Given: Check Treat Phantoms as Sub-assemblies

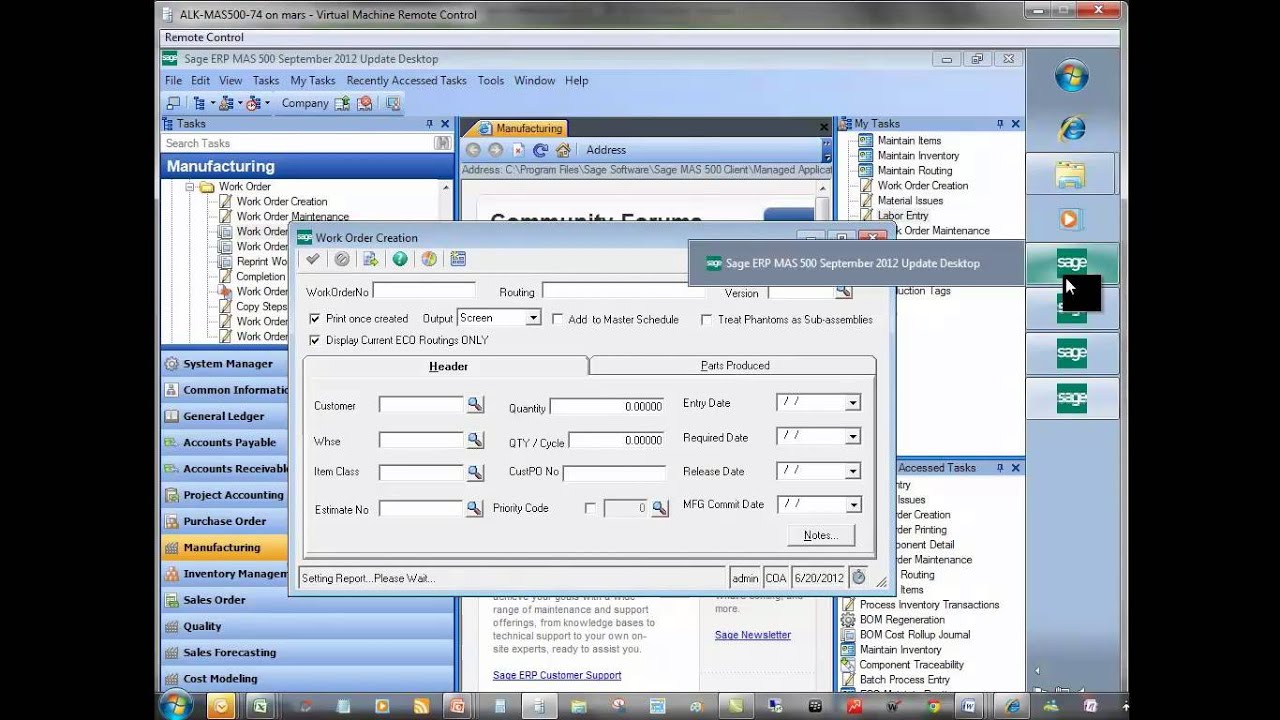Looking at the screenshot, I should [707, 319].
